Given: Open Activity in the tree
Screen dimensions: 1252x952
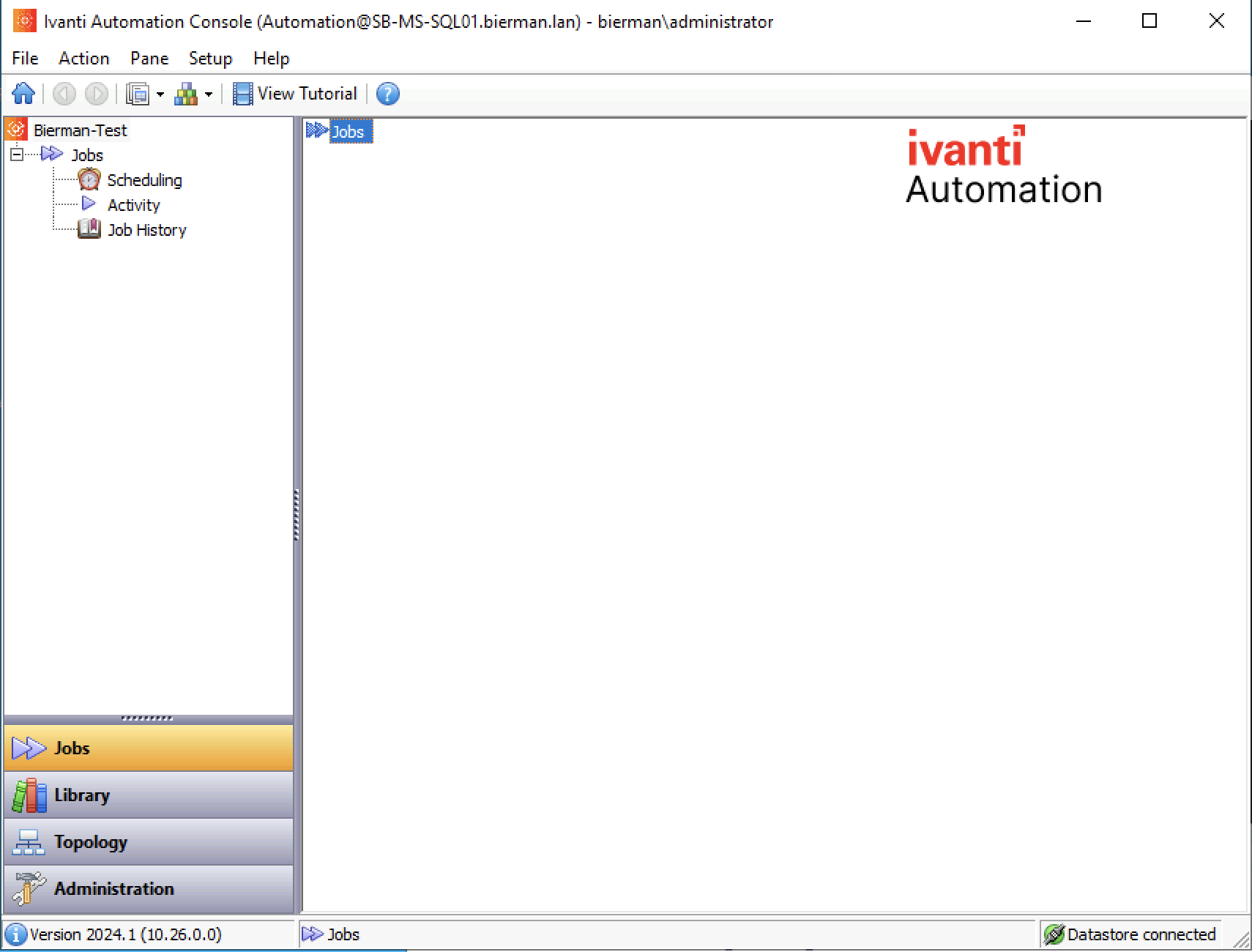Looking at the screenshot, I should coord(133,205).
